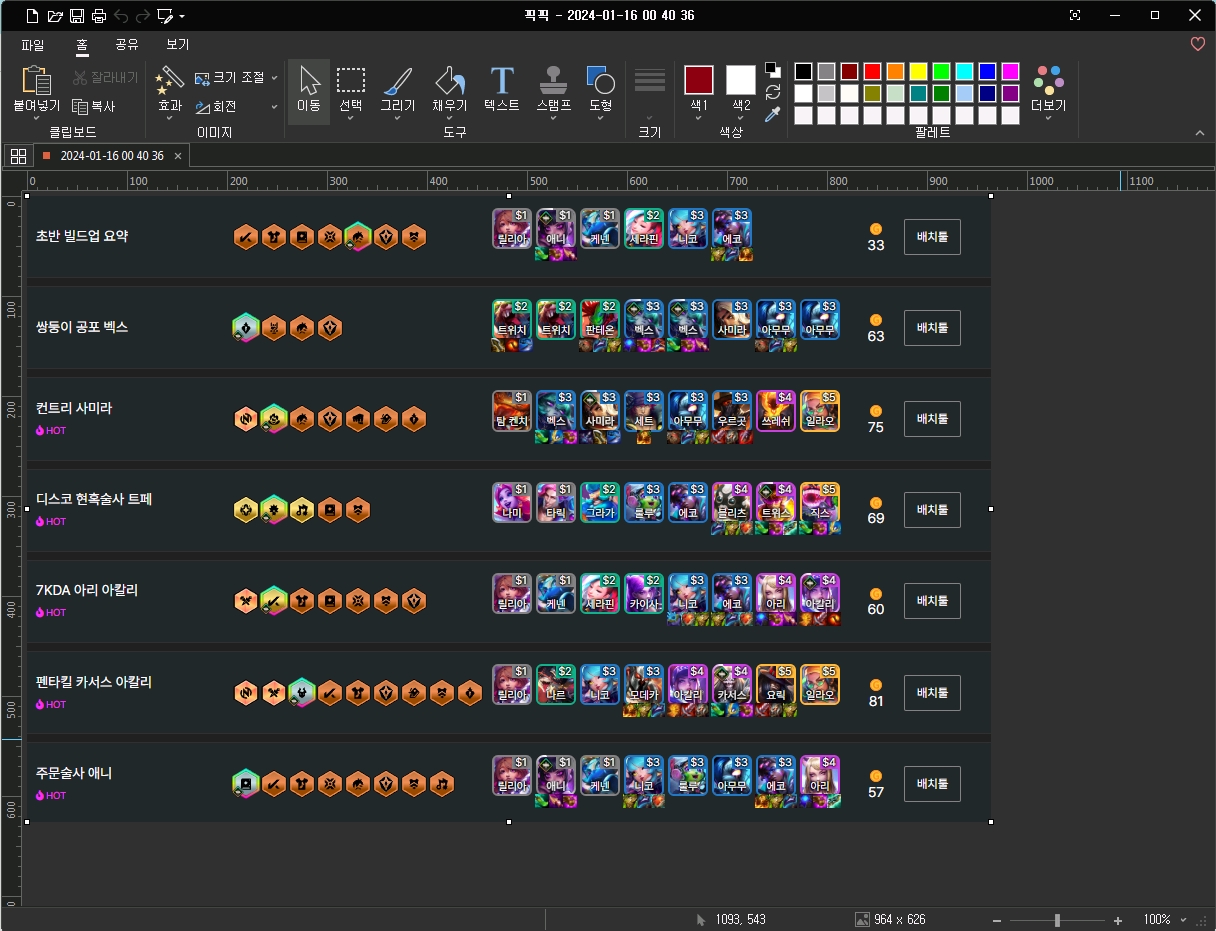Image resolution: width=1216 pixels, height=931 pixels.
Task: Expand the 스탬프 tool dropdown arrow
Action: tap(553, 118)
